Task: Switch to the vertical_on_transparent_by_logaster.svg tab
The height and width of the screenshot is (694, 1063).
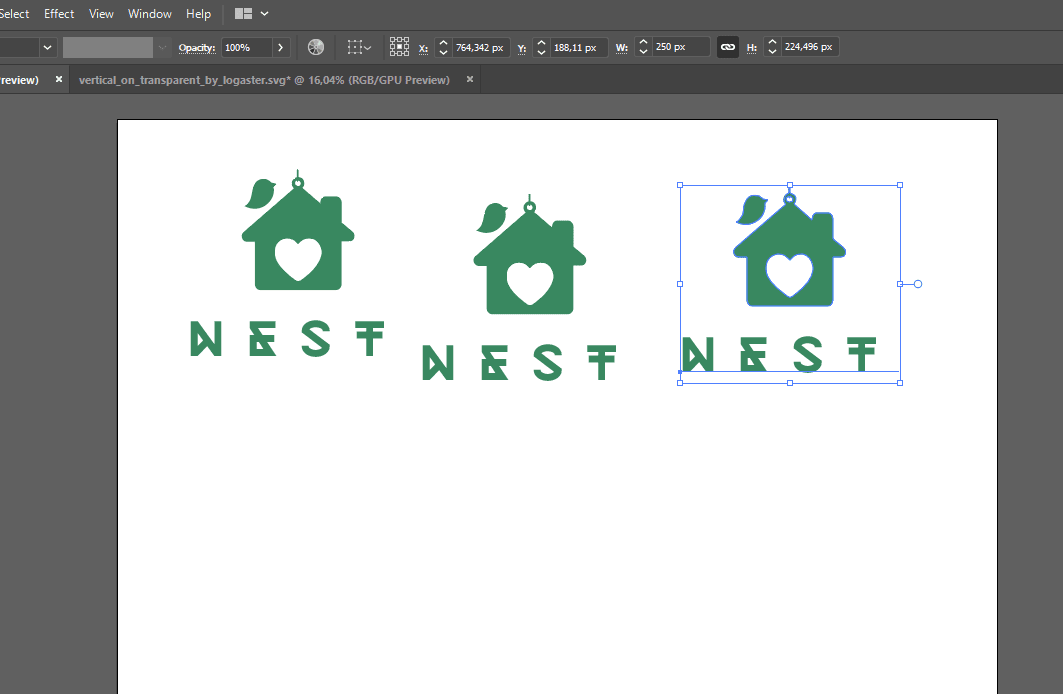Action: (x=264, y=80)
